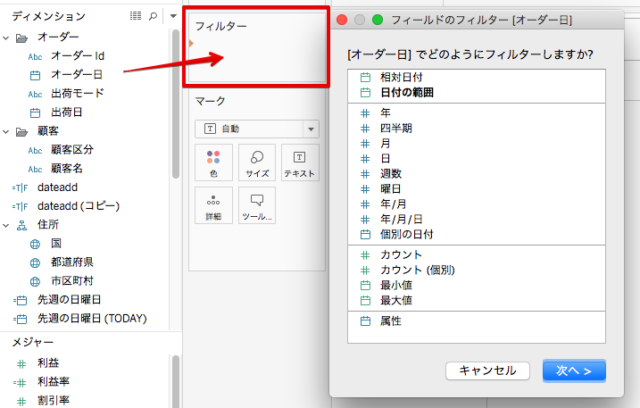
Task: Click the green zoom button of filter dialog
Action: tap(378, 20)
